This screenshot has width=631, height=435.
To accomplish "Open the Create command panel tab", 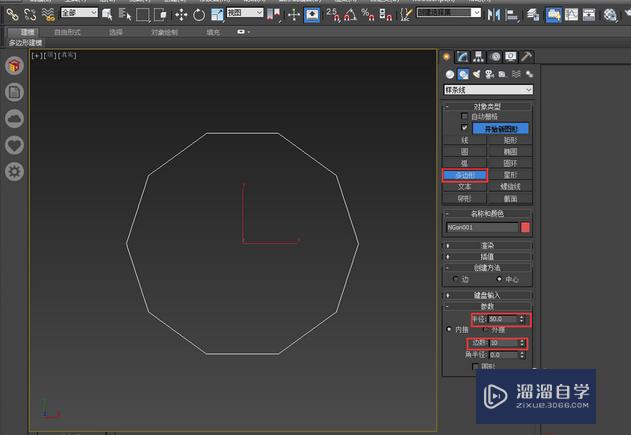I will (x=447, y=57).
